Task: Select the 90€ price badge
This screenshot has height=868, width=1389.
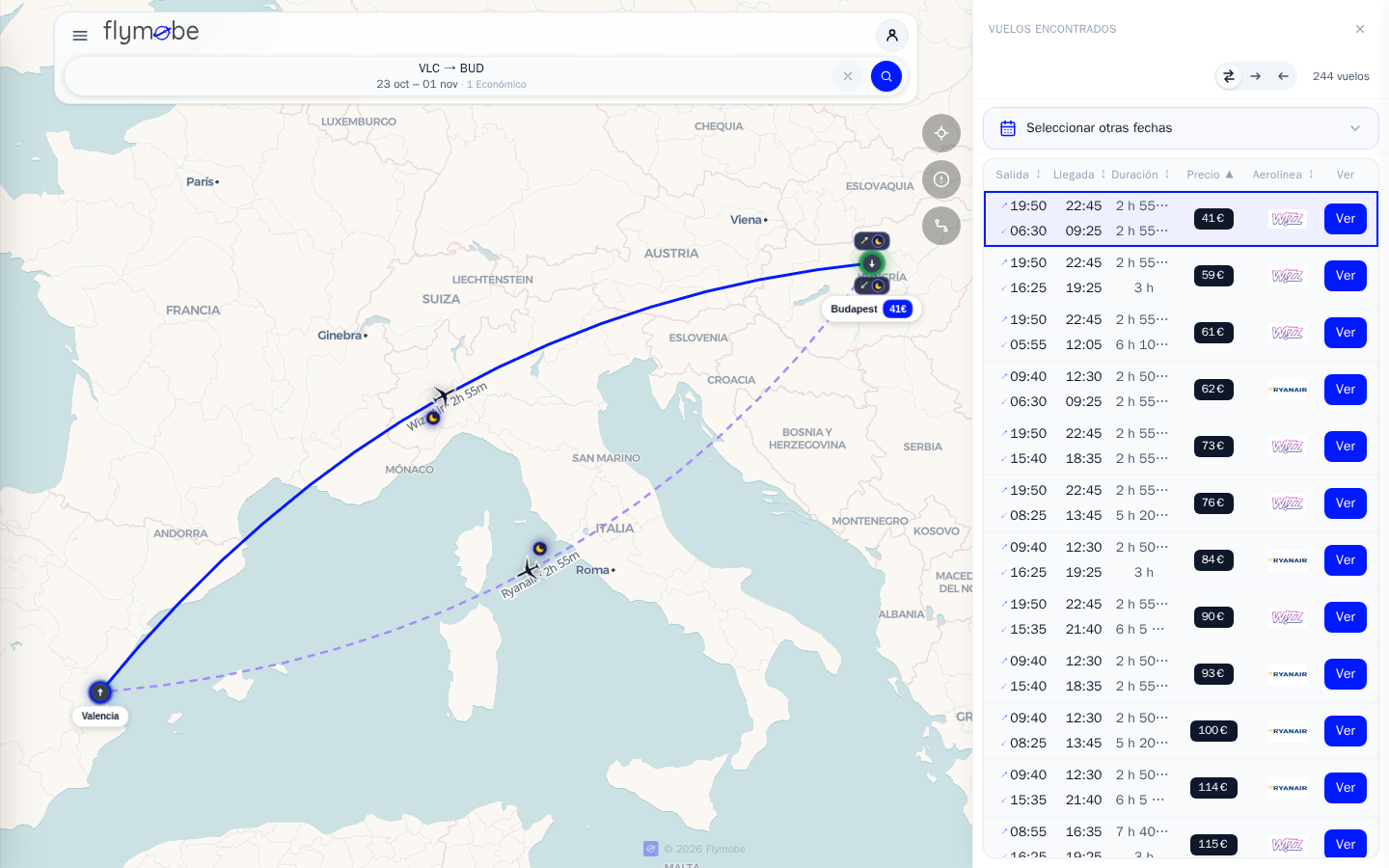Action: [1213, 617]
